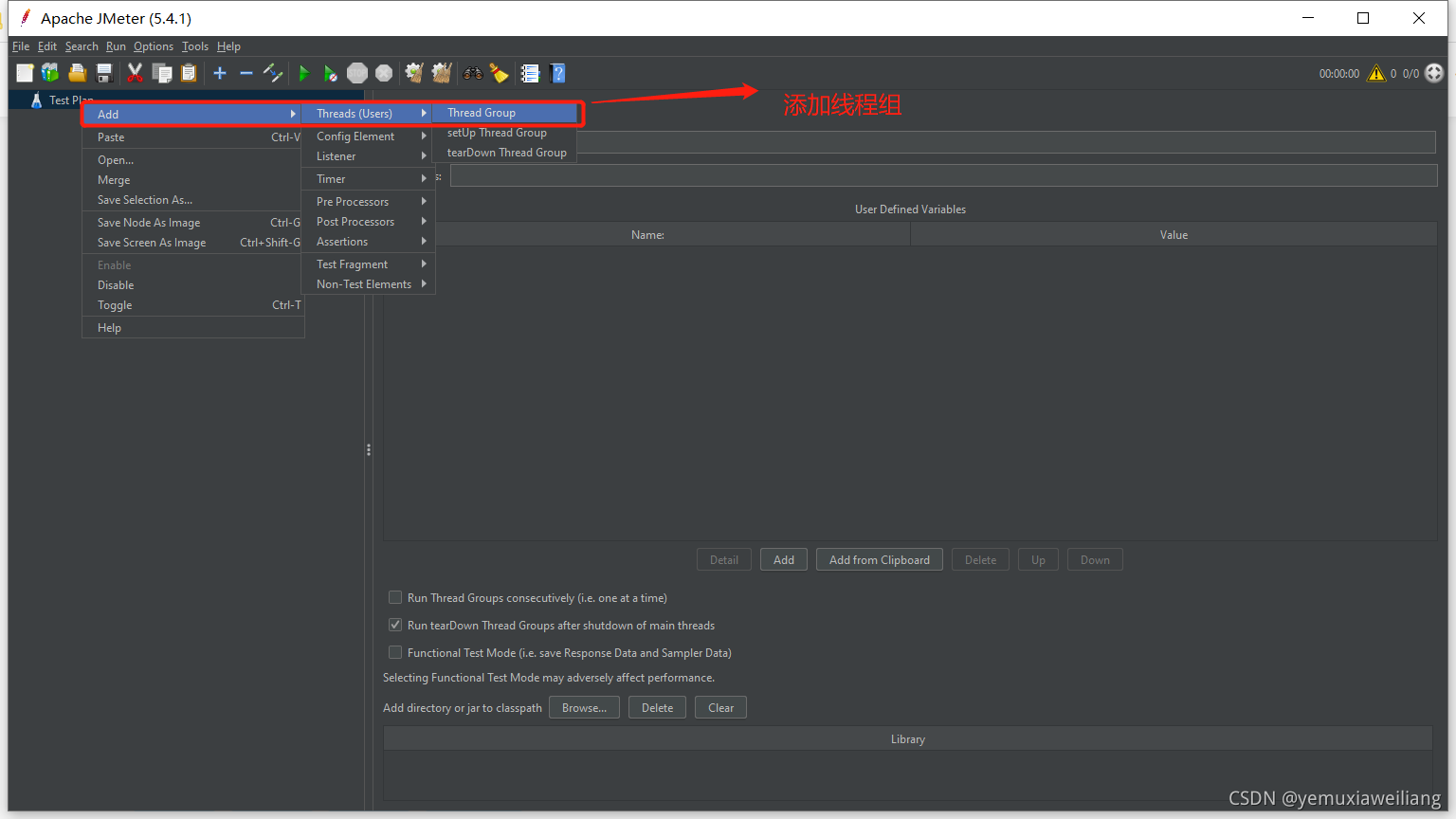This screenshot has height=819, width=1456.
Task: Uncheck Run tearDown Thread Groups after shutdown
Action: tap(395, 625)
